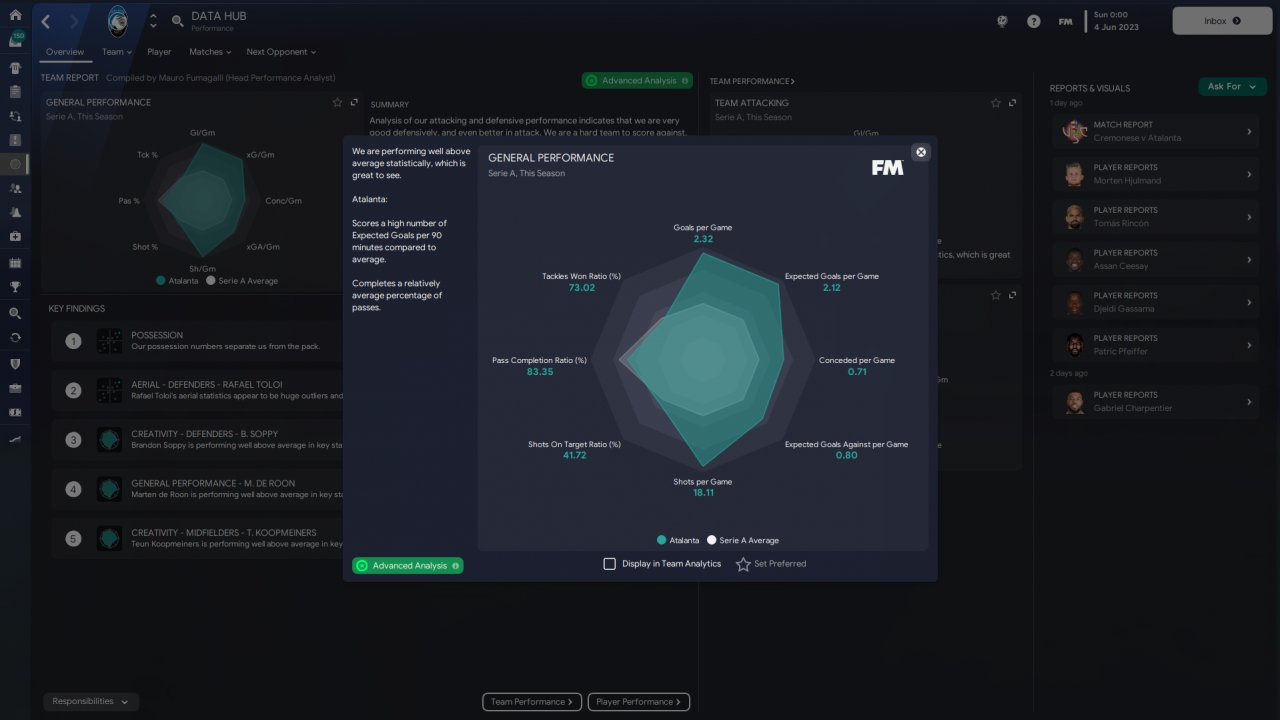The width and height of the screenshot is (1280, 720).
Task: Select the Player tab
Action: pos(159,52)
